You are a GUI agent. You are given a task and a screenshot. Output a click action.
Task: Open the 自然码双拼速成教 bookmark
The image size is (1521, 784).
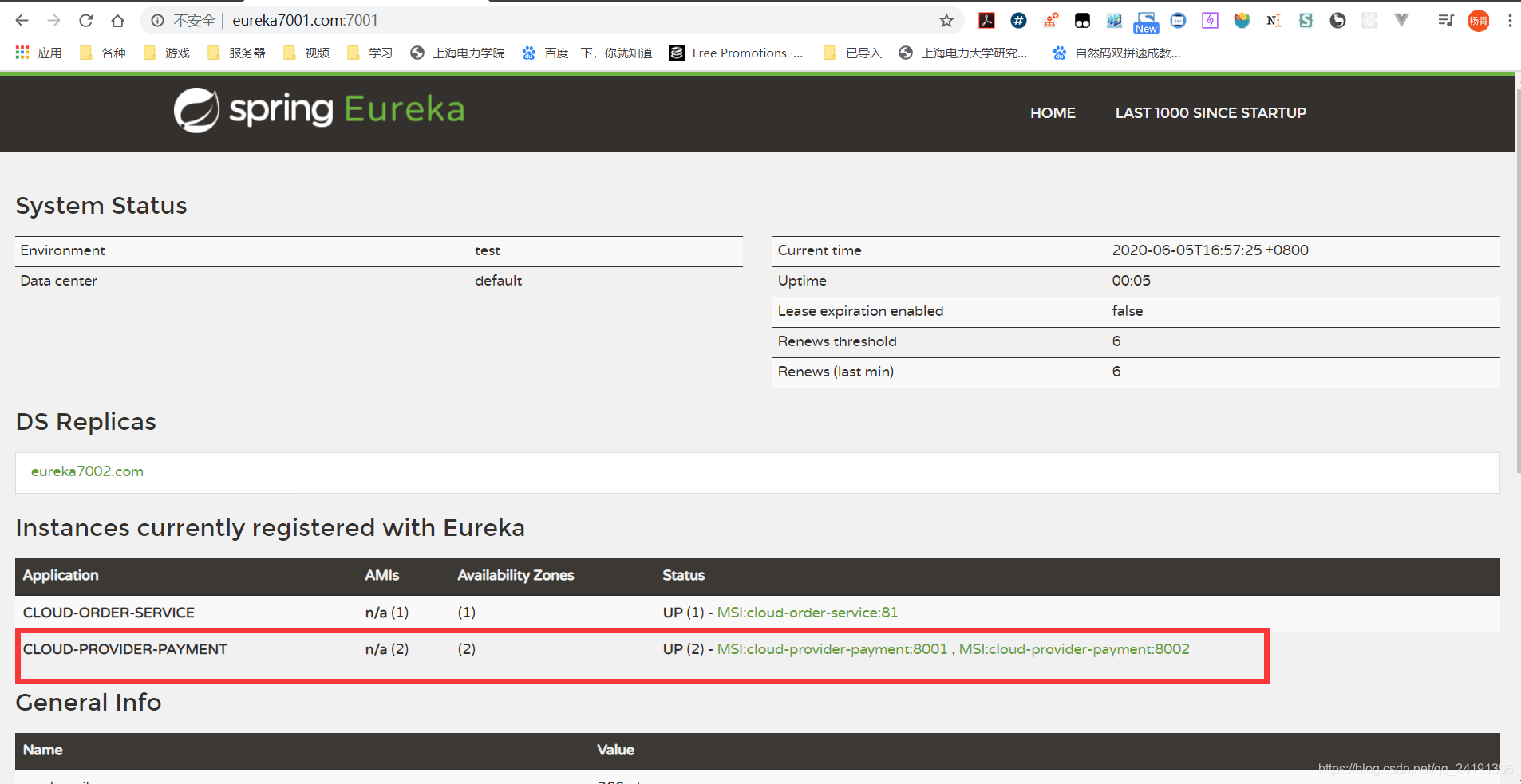pyautogui.click(x=1116, y=53)
